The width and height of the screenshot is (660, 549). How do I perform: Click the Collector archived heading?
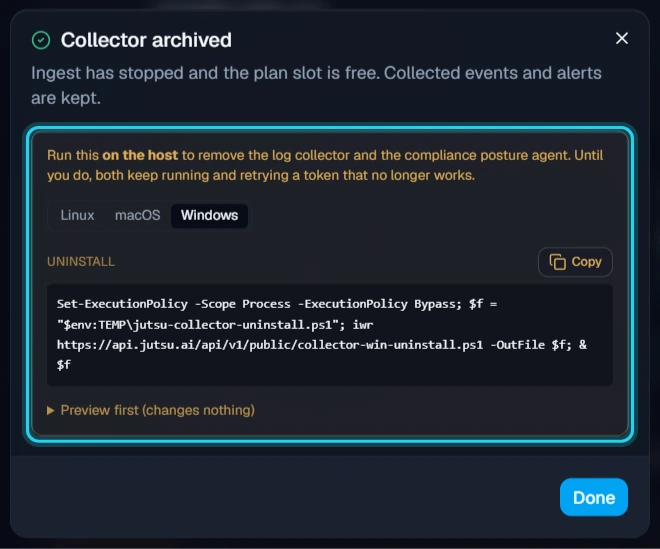pos(146,40)
